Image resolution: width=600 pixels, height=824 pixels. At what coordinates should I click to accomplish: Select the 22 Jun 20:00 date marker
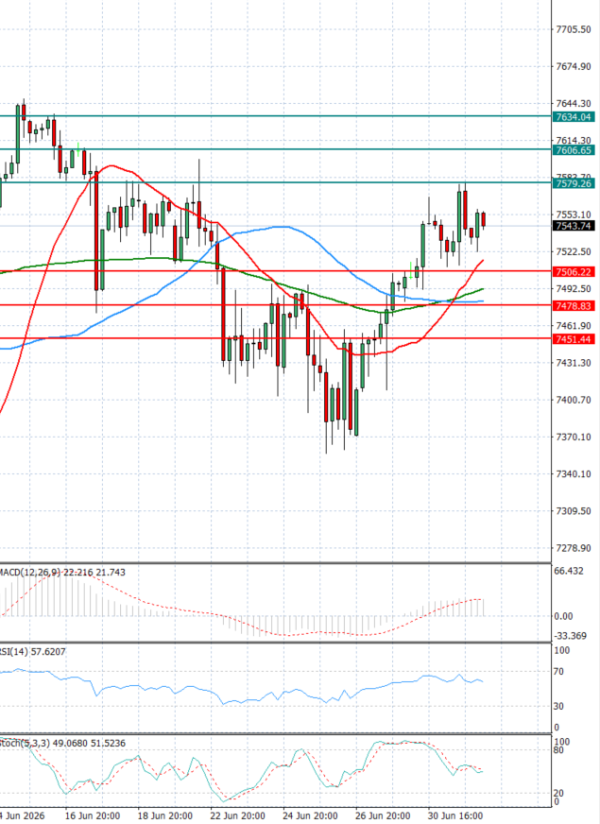[x=237, y=816]
